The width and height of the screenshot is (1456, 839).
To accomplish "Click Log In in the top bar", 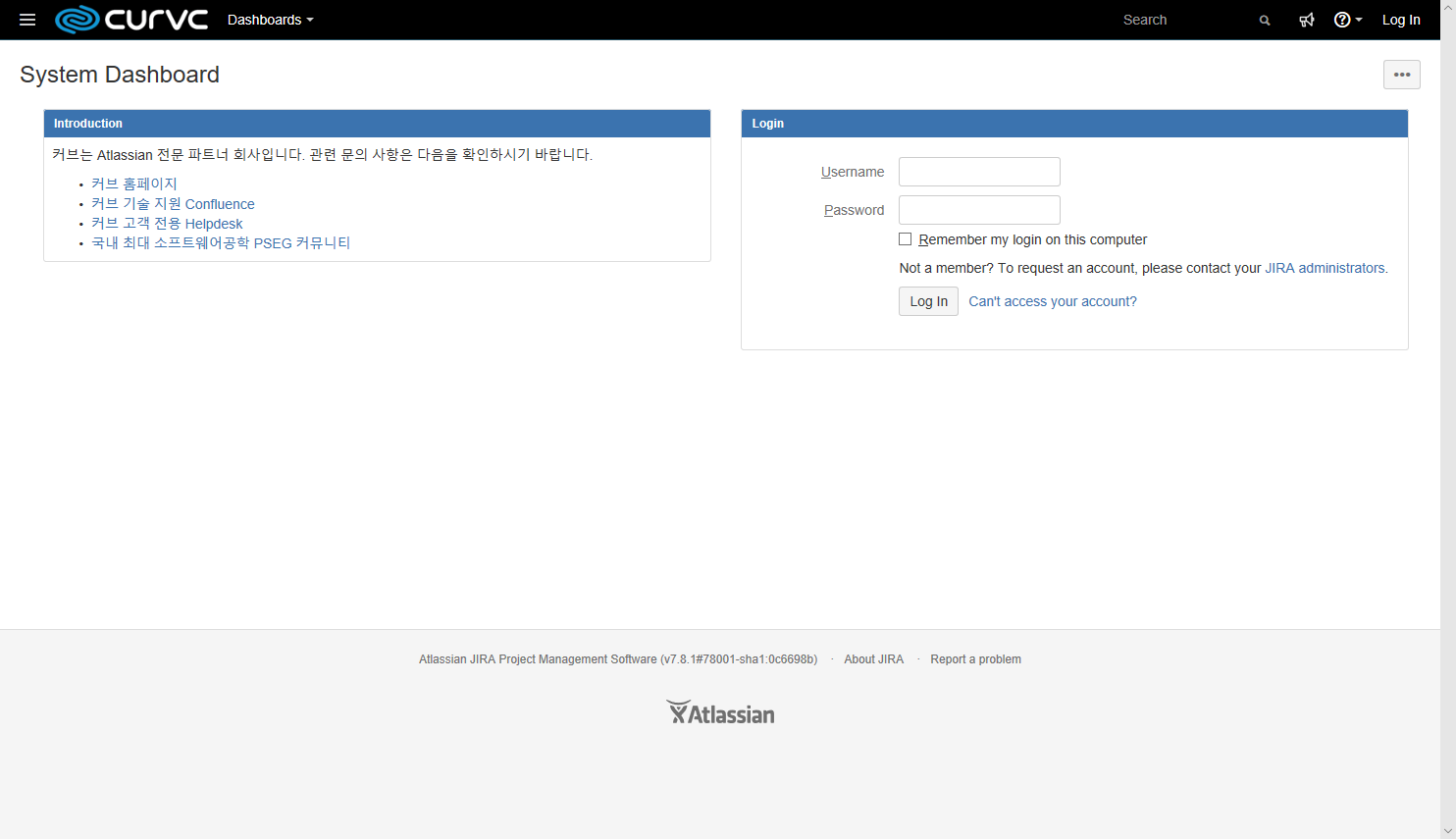I will 1401,20.
